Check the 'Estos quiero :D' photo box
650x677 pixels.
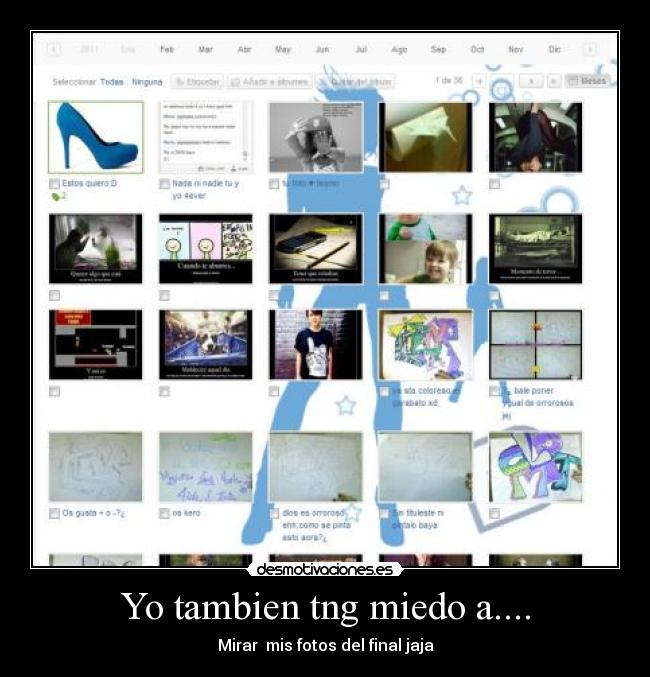54,184
